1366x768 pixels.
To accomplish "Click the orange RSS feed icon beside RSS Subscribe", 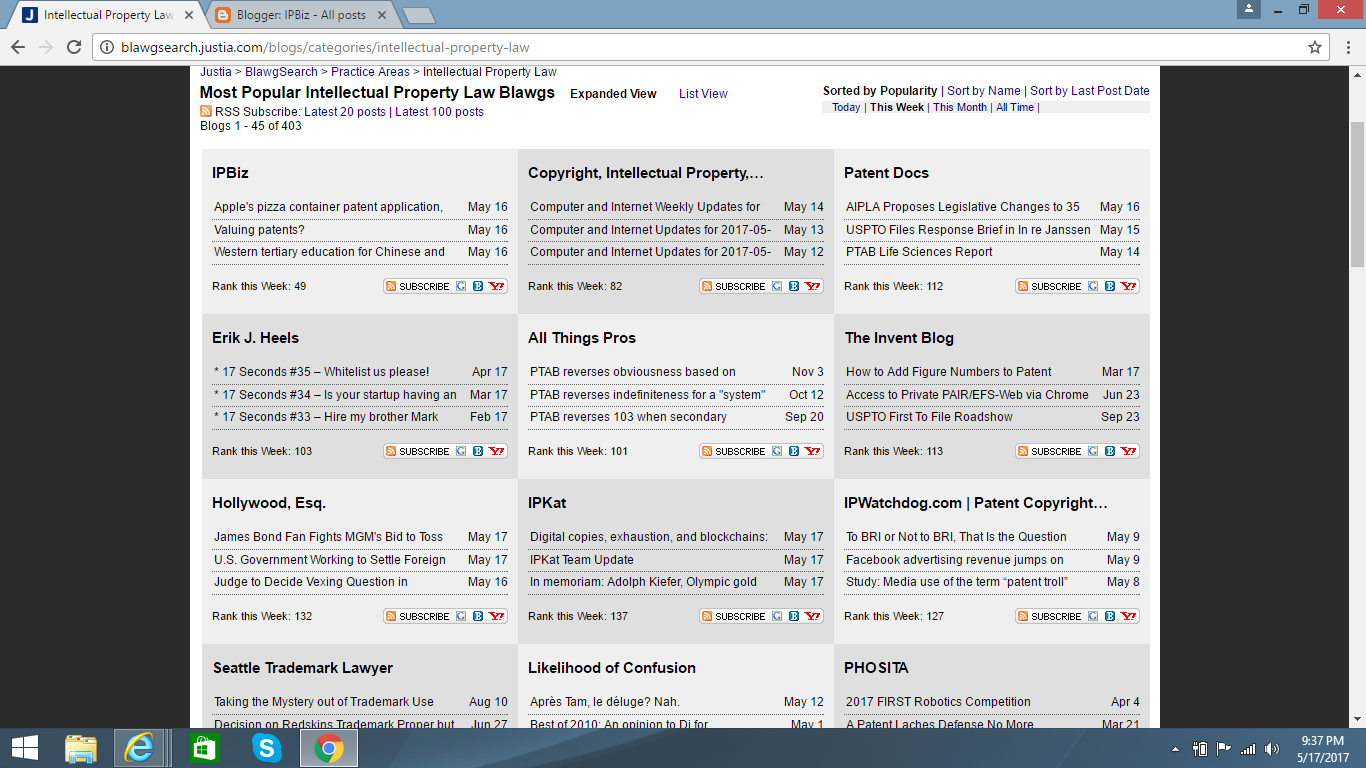I will [206, 112].
